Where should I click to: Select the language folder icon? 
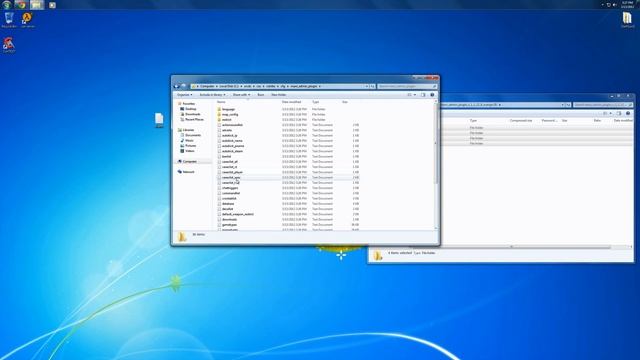click(219, 109)
